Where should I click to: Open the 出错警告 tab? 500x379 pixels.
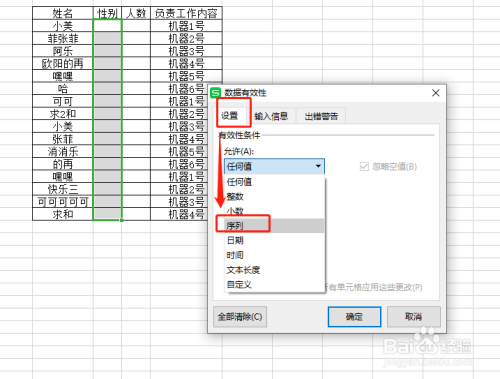click(x=321, y=116)
